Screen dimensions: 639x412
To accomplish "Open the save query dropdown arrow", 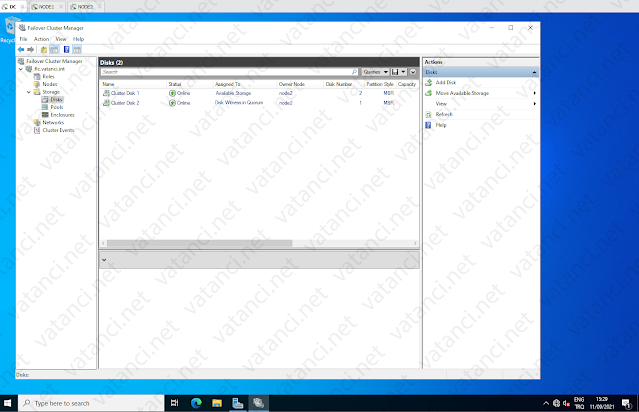I will [x=403, y=72].
